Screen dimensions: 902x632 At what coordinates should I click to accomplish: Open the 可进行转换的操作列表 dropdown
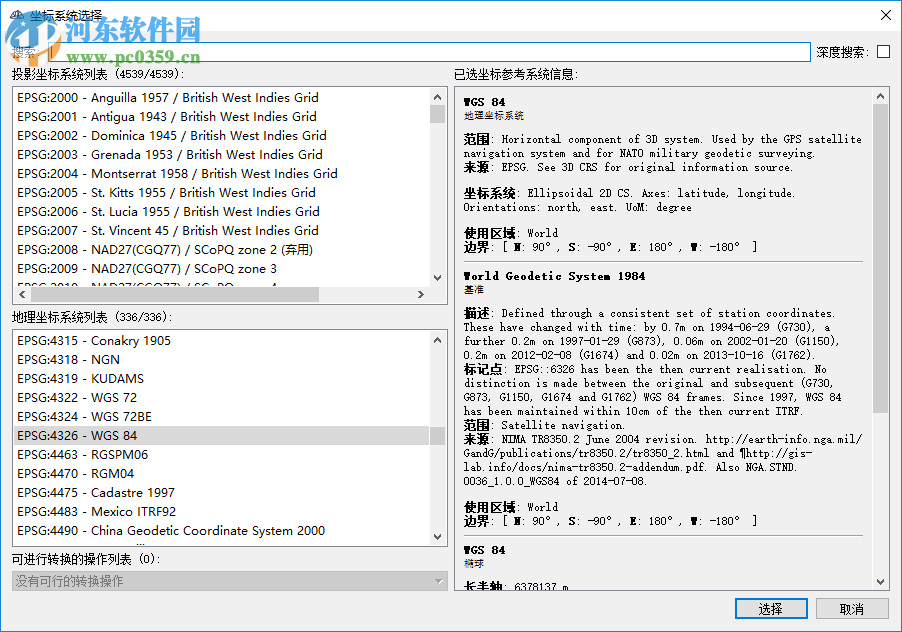coord(230,581)
